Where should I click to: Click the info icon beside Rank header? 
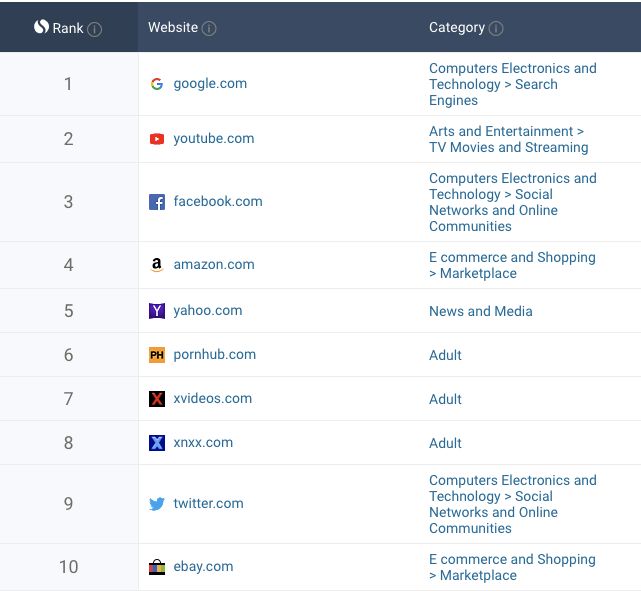(95, 29)
